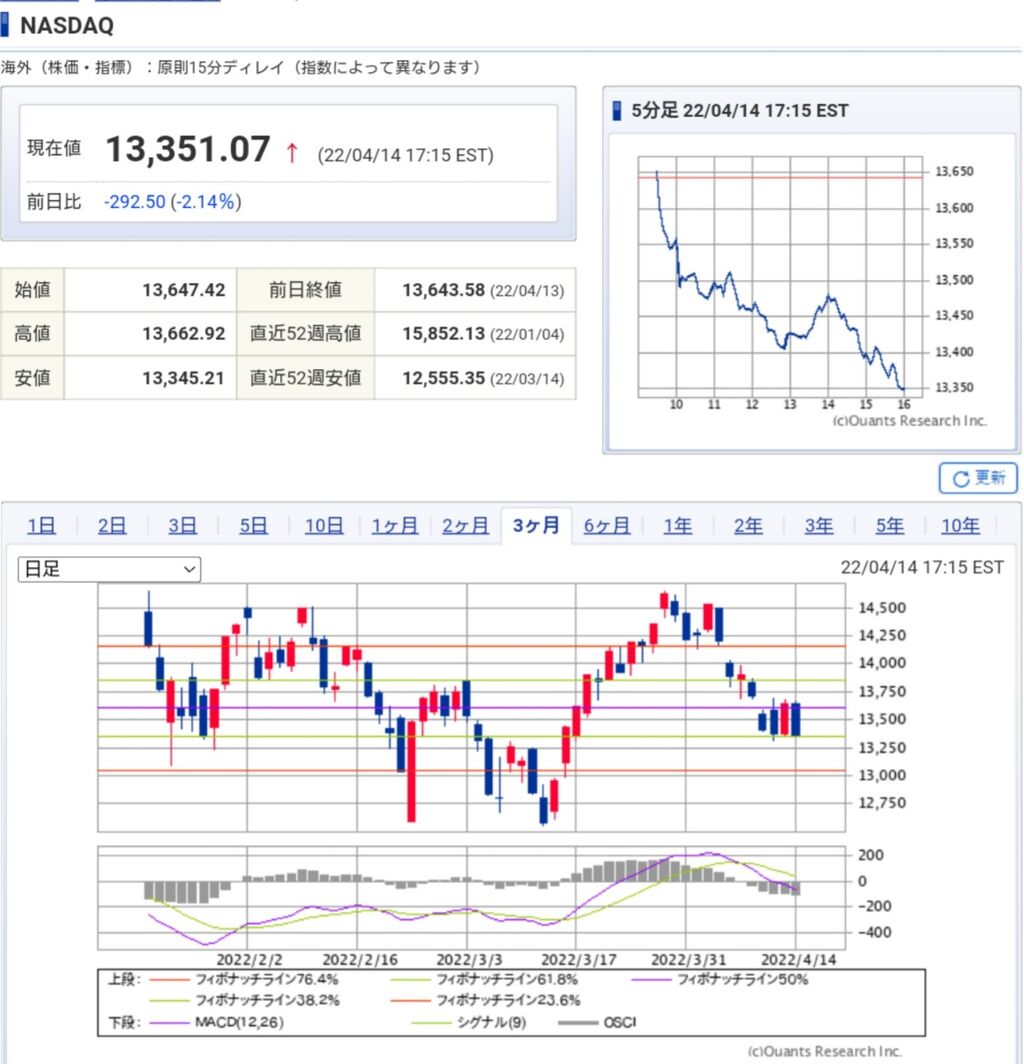
Task: Click the high price 13,662.92
Action: click(x=183, y=334)
